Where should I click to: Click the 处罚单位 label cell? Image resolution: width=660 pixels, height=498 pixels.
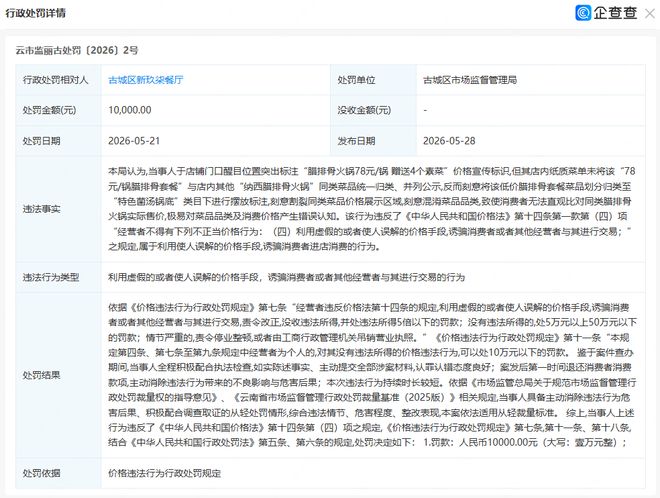pos(373,80)
